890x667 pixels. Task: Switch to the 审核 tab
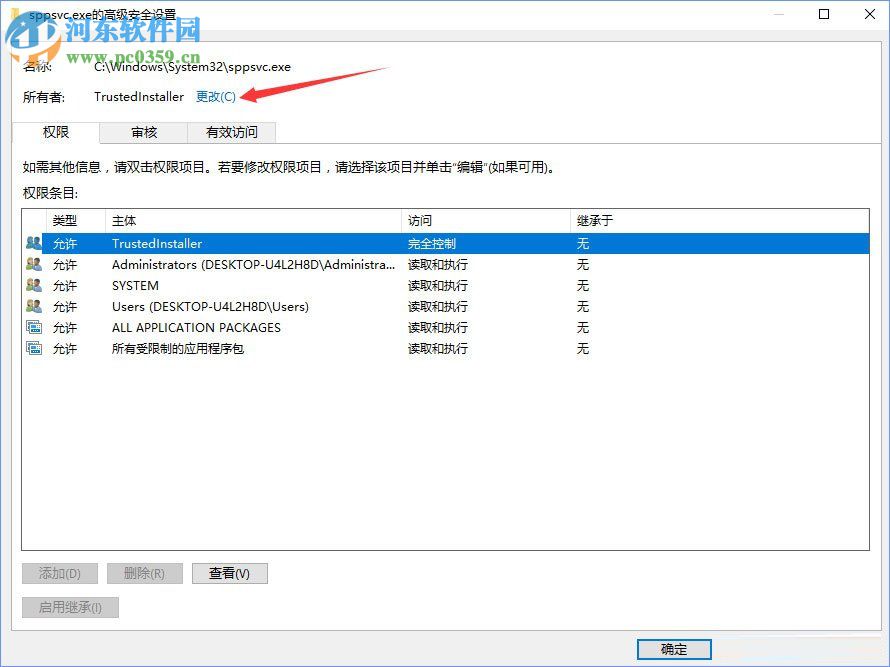coord(143,131)
